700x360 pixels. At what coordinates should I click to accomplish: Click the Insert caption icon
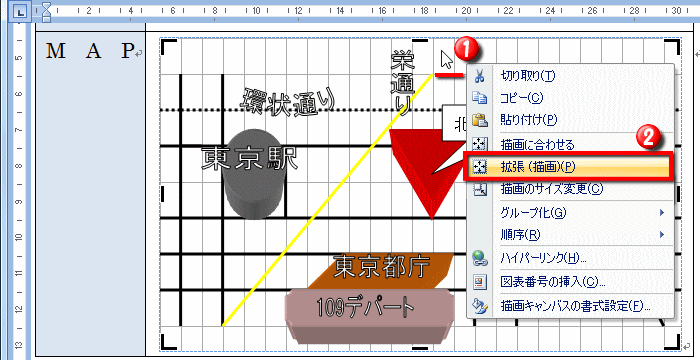pos(479,282)
